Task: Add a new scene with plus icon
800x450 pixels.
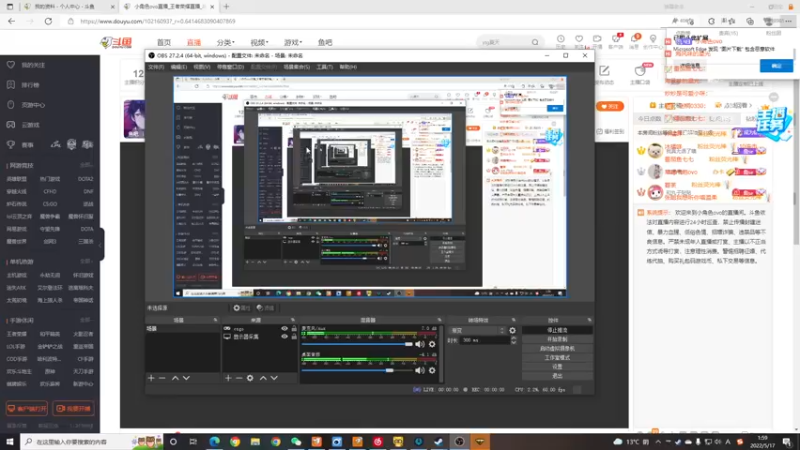Action: click(x=151, y=378)
